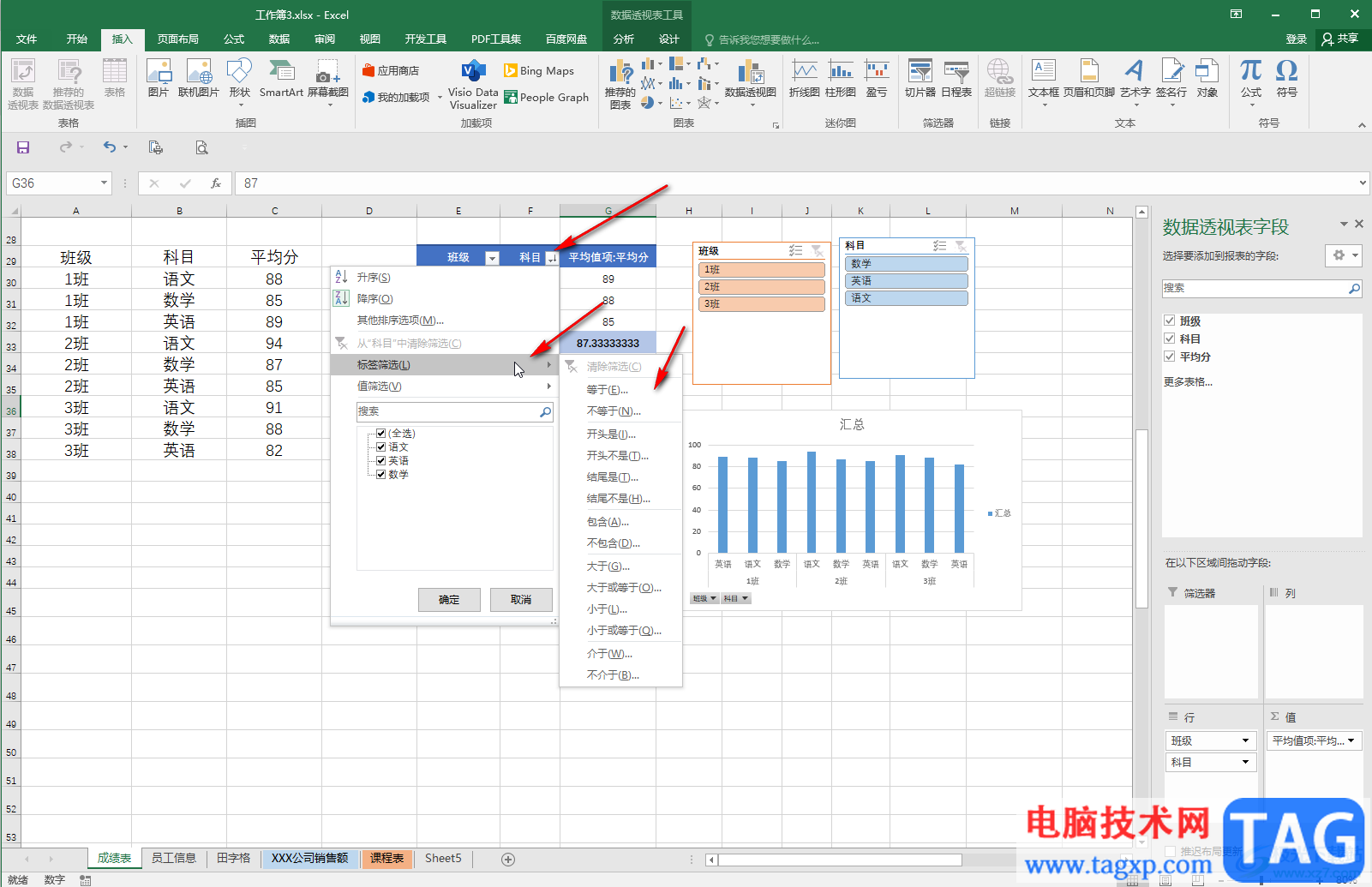Viewport: 1372px width, 887px height.
Task: Open Bing Maps add-in
Action: (x=539, y=70)
